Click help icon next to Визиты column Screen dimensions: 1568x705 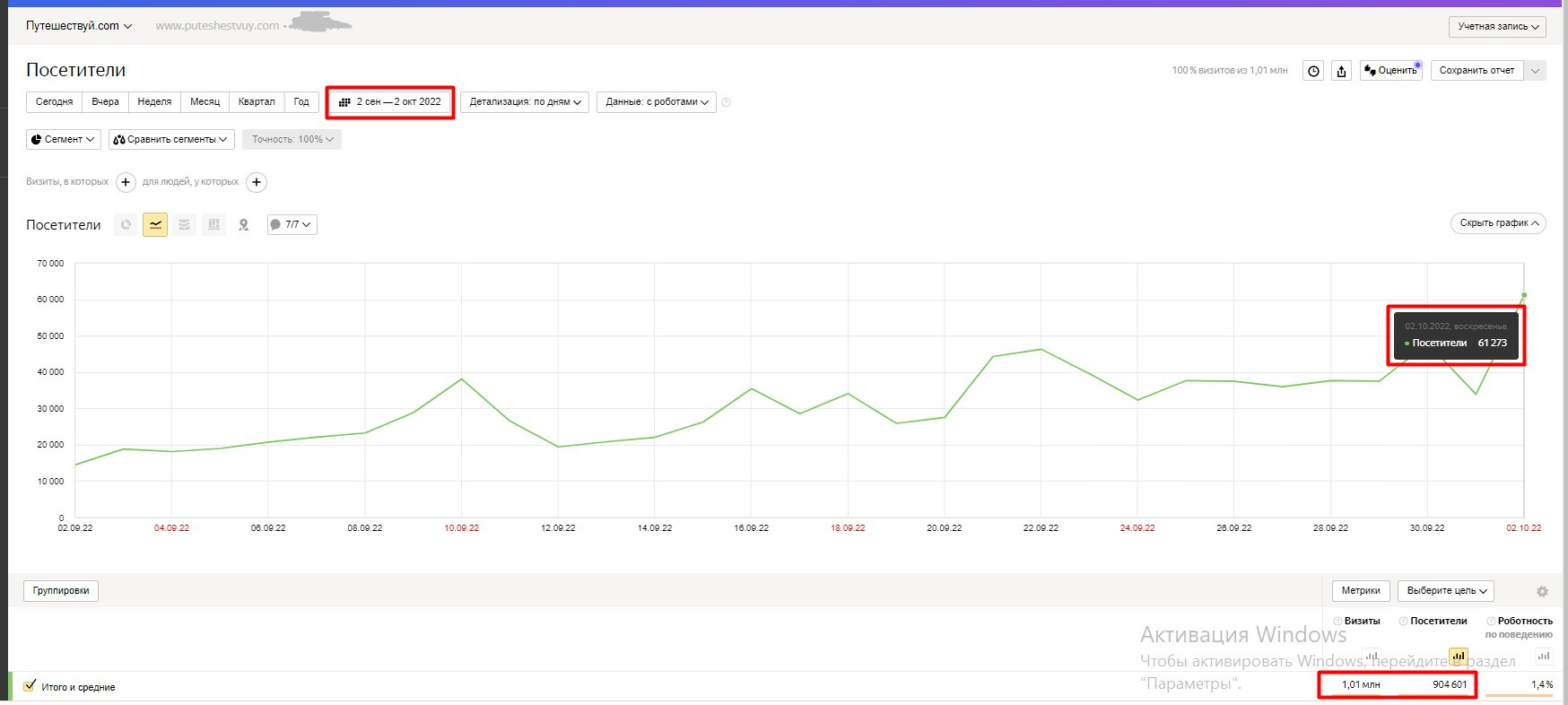point(1337,621)
